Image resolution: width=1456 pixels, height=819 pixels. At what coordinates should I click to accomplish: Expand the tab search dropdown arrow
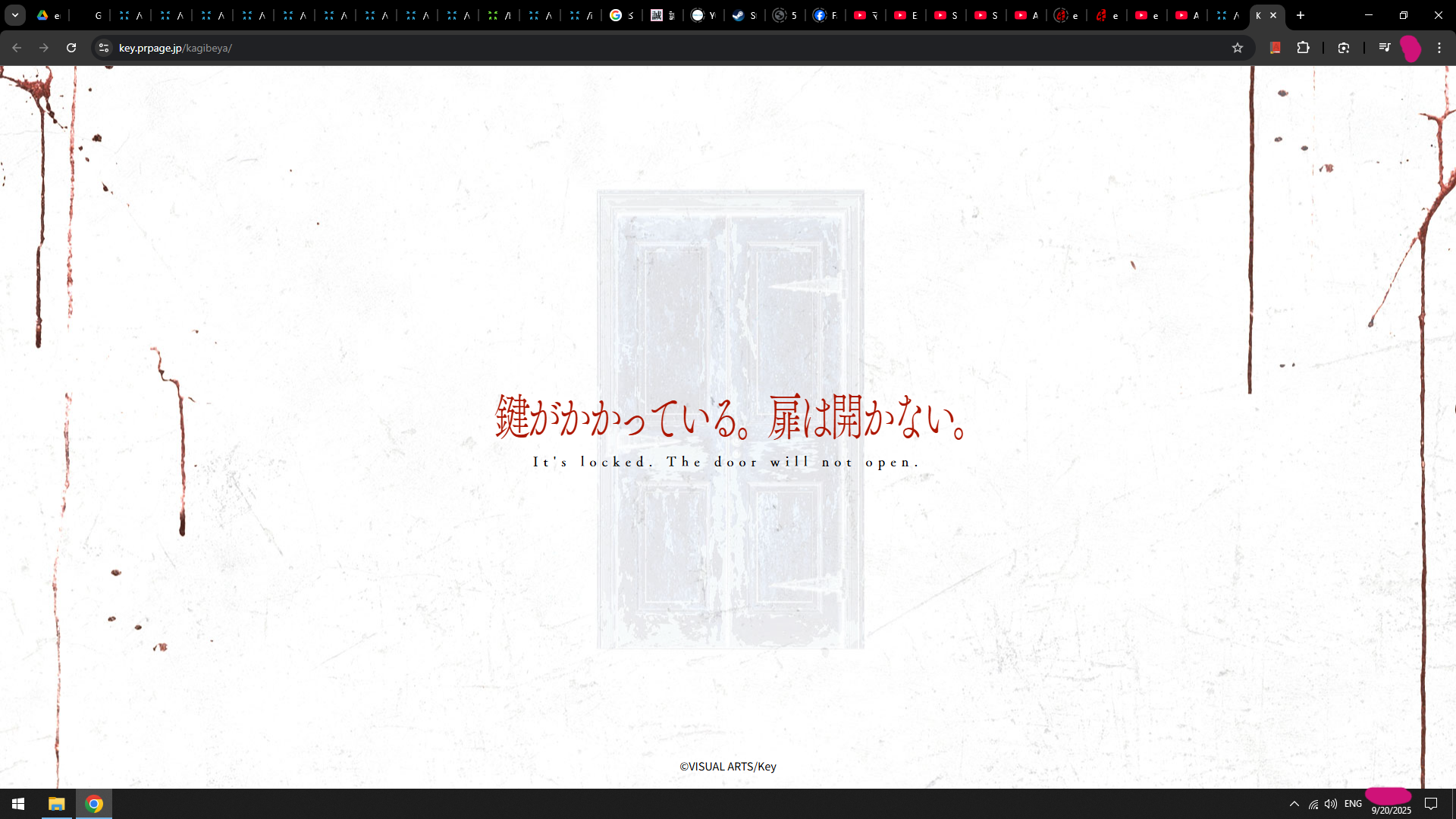(x=14, y=15)
